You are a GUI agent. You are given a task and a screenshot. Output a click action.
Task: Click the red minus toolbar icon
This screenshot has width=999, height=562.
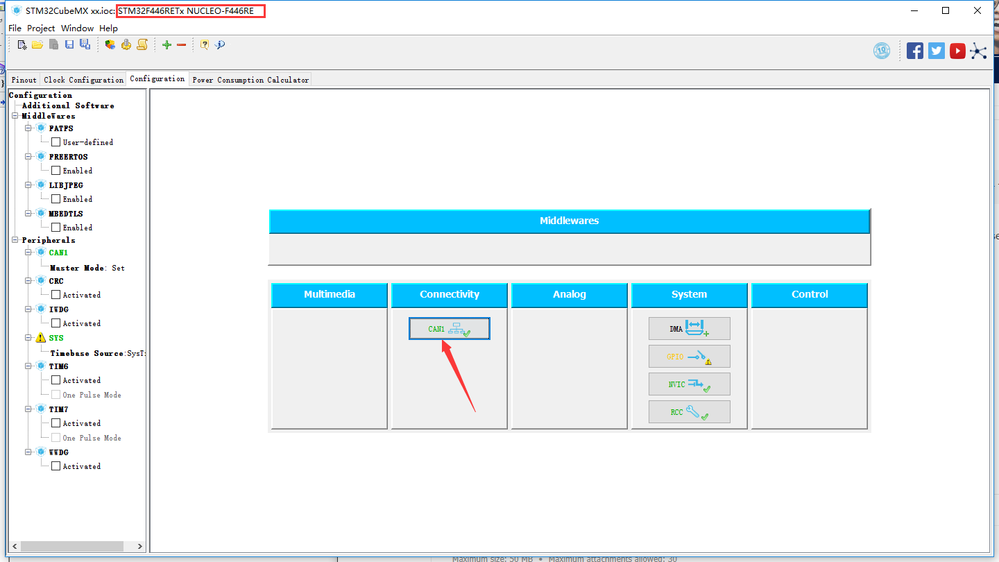point(182,45)
